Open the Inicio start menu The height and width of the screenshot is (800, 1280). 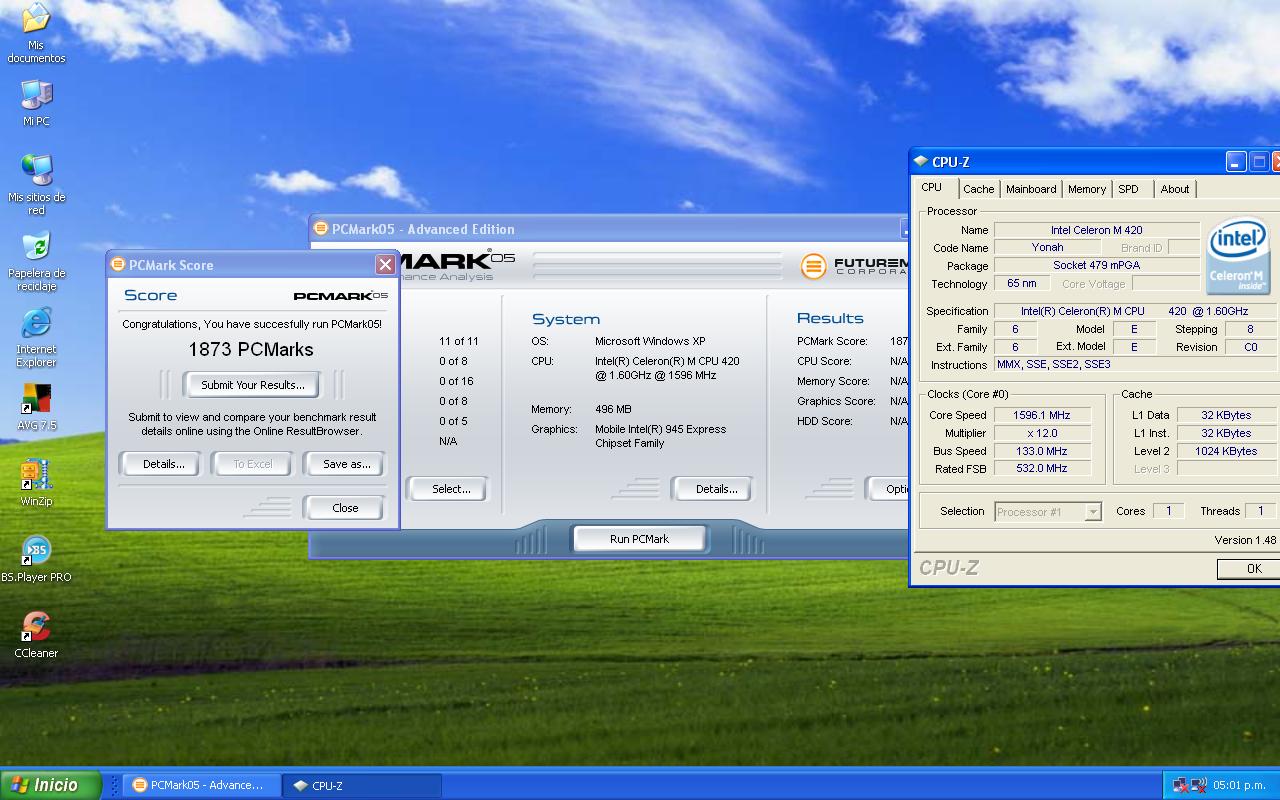pos(50,785)
